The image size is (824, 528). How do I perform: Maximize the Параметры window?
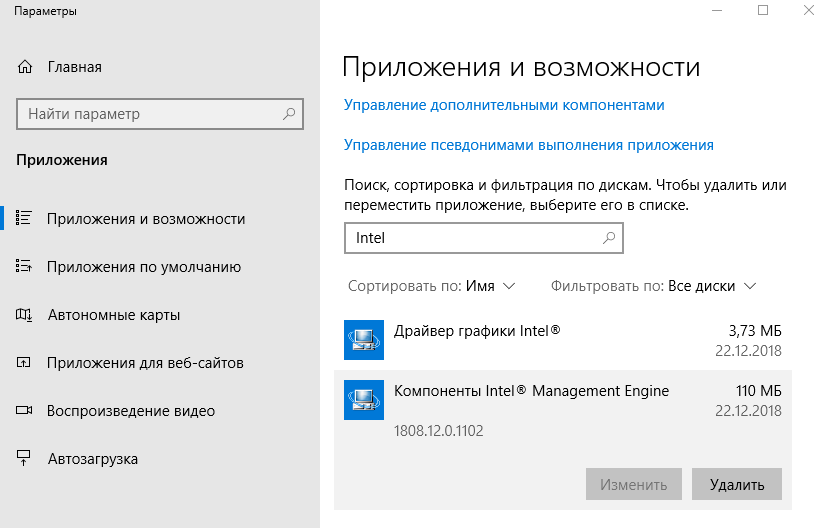(763, 10)
